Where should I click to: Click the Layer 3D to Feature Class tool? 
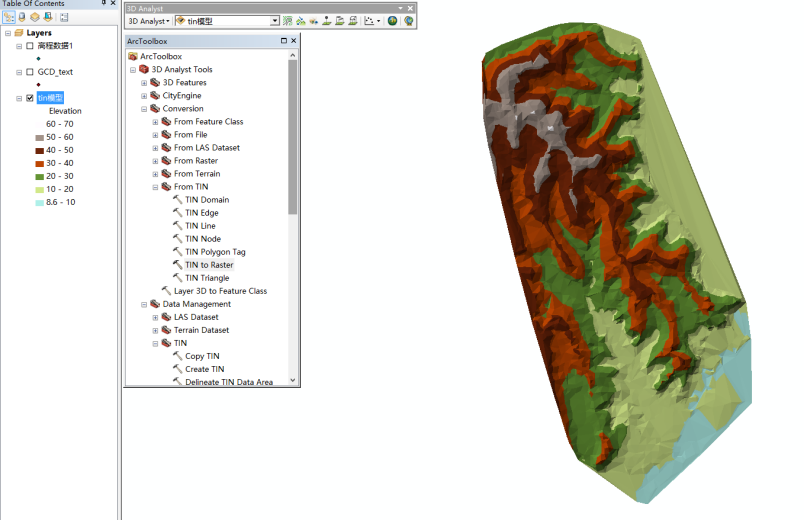[x=220, y=291]
